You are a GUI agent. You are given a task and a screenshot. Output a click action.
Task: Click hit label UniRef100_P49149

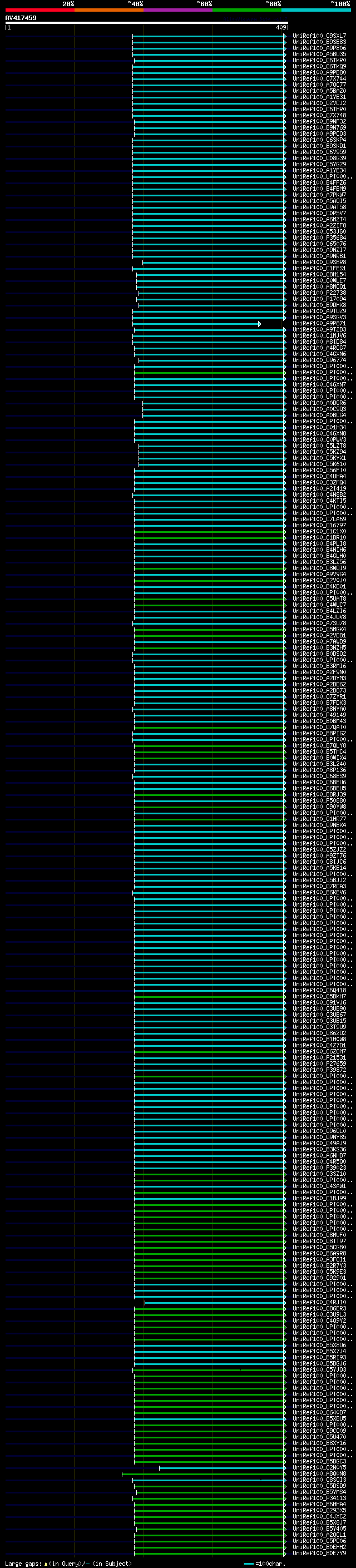tap(319, 715)
